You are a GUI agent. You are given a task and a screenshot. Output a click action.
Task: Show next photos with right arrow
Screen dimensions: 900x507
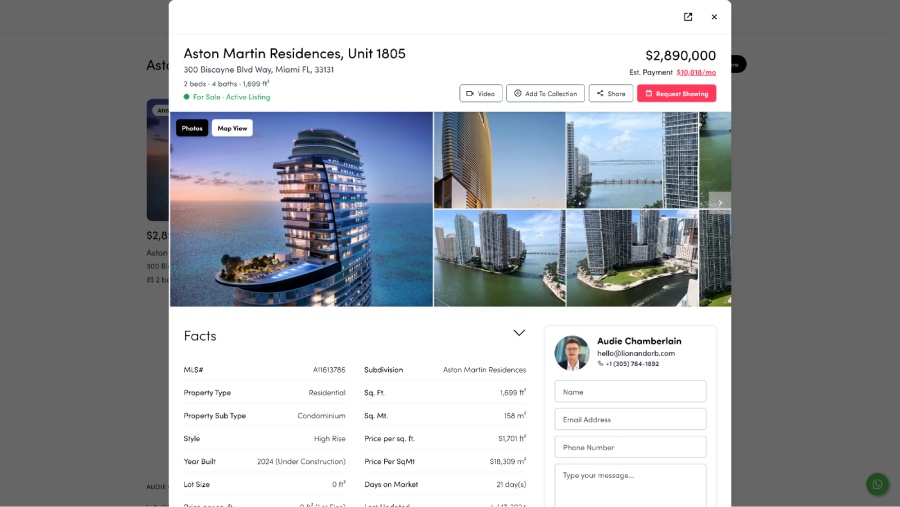pyautogui.click(x=719, y=202)
